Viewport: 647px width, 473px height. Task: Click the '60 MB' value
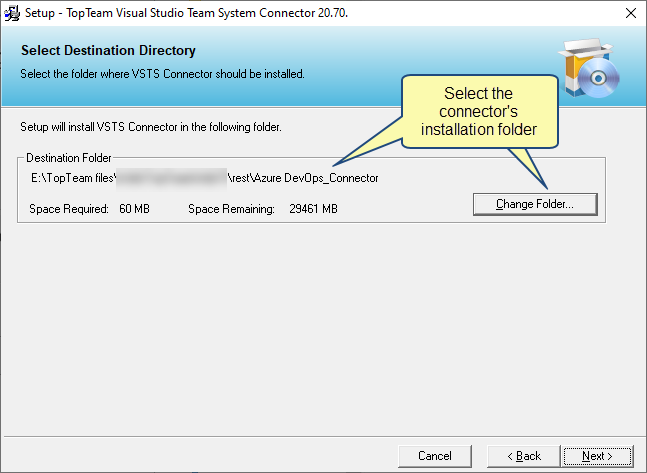point(135,209)
